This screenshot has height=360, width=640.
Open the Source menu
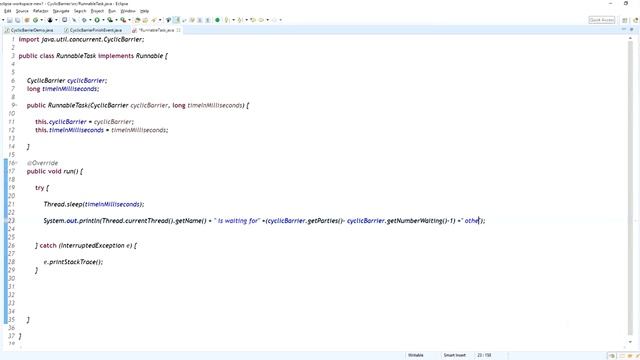point(22,11)
